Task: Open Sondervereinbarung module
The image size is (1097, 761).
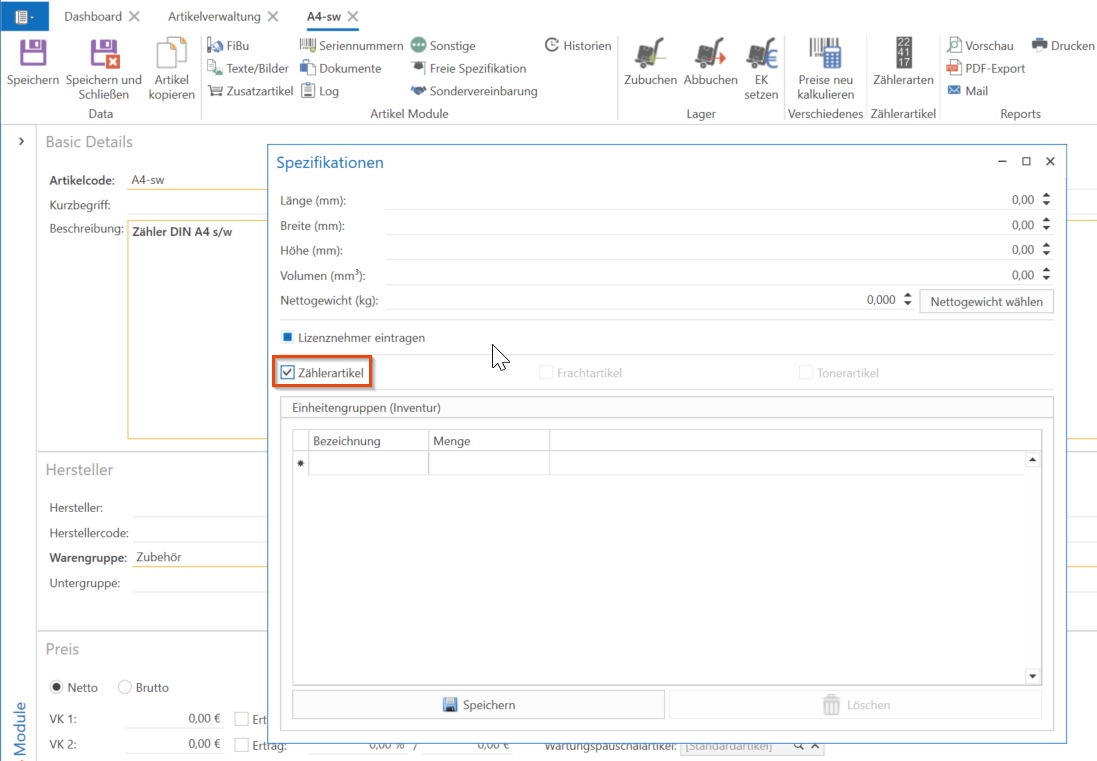Action: 474,91
